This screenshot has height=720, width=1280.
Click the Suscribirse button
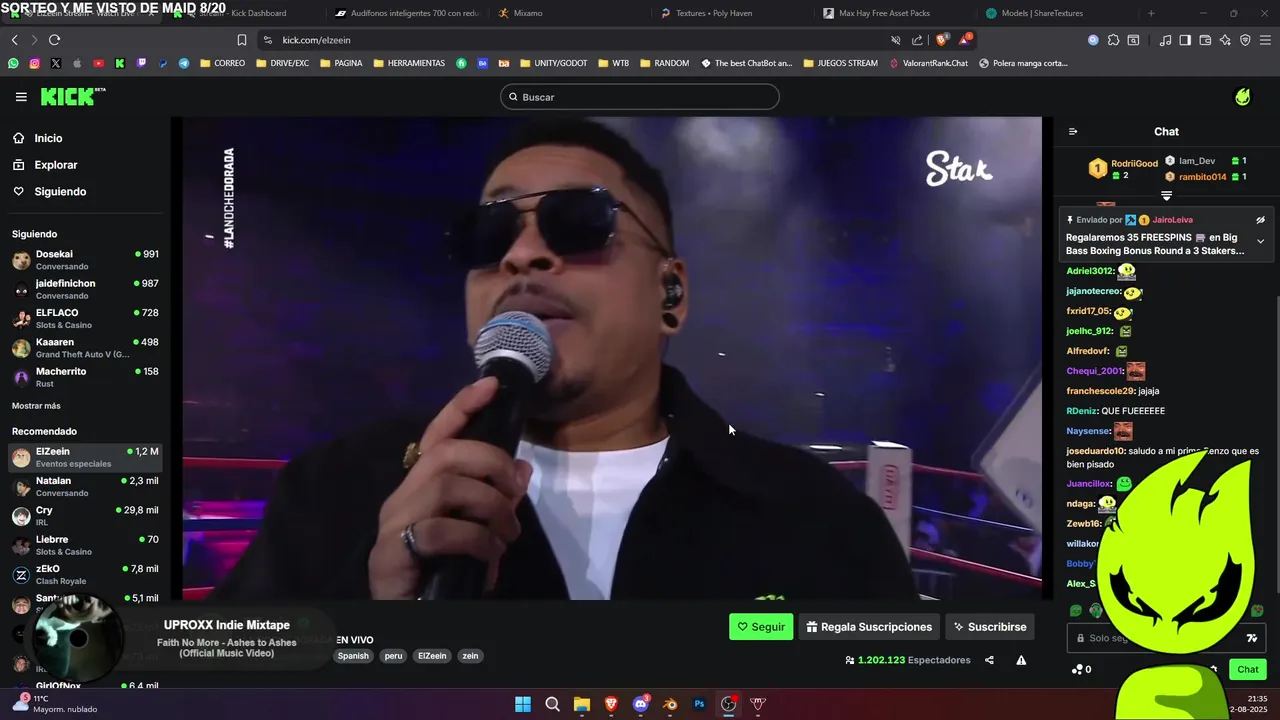click(x=990, y=627)
